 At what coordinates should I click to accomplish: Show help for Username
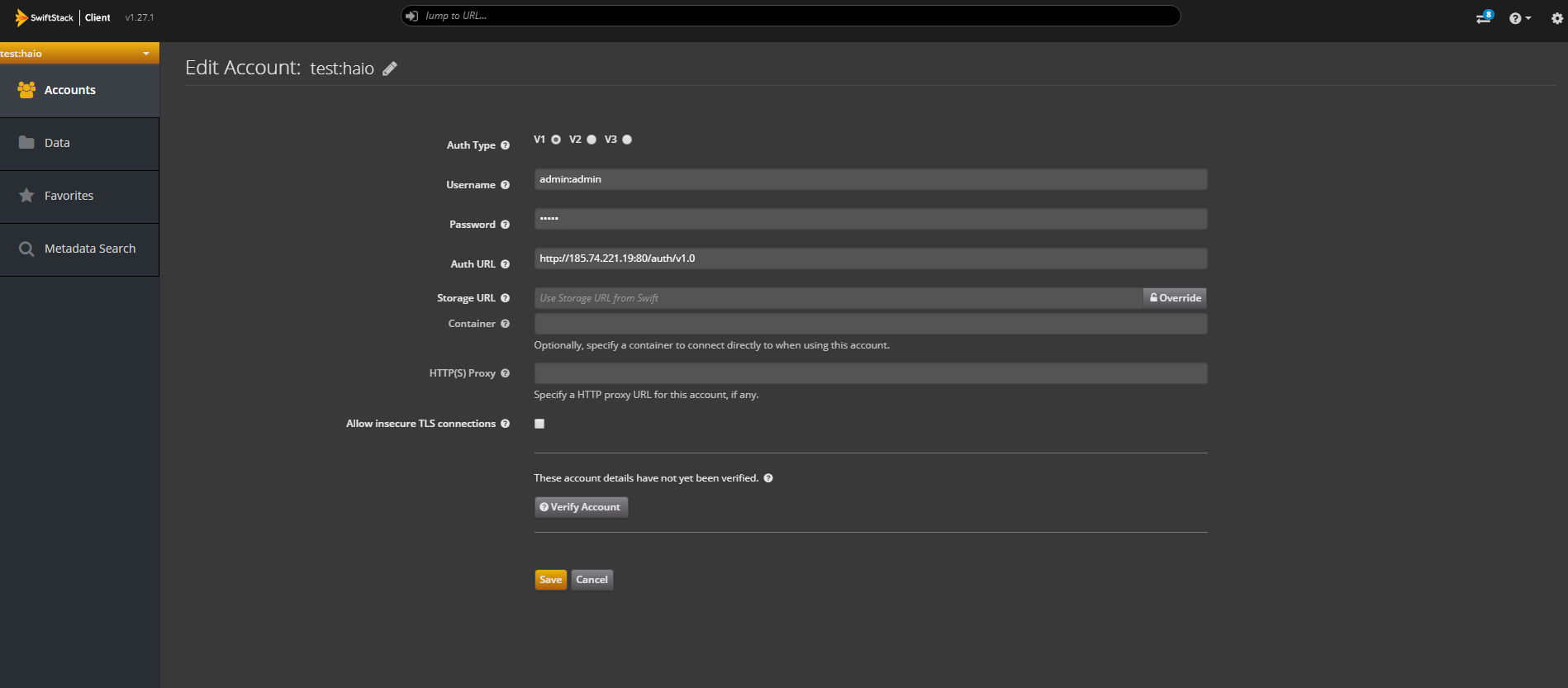[x=505, y=185]
